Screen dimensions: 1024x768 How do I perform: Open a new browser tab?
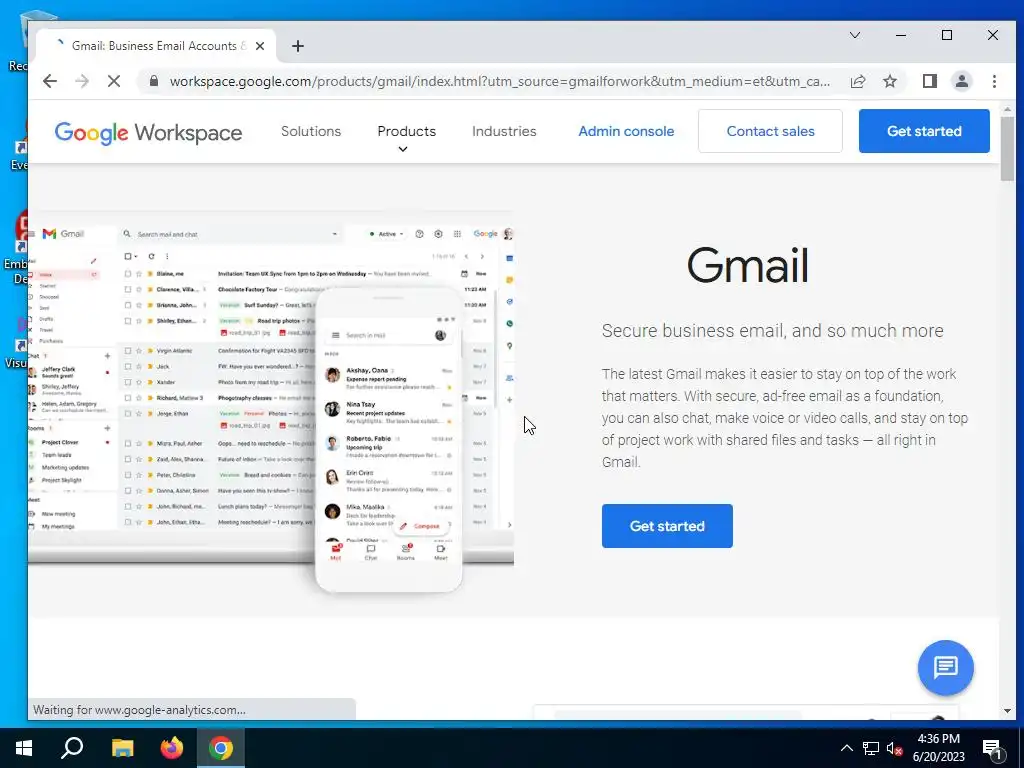click(x=298, y=46)
